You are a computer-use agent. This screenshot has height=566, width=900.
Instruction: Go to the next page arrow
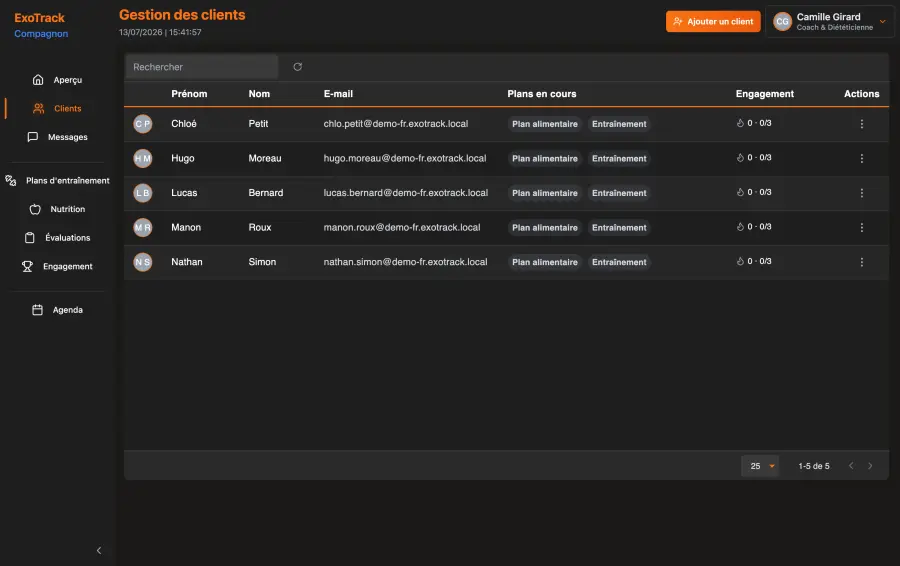870,466
